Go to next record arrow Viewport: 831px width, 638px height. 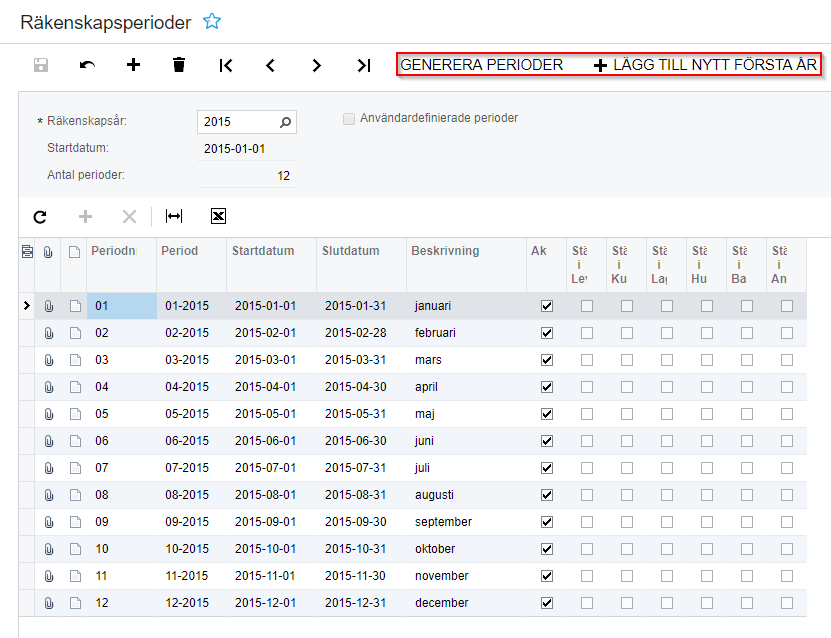coord(317,65)
